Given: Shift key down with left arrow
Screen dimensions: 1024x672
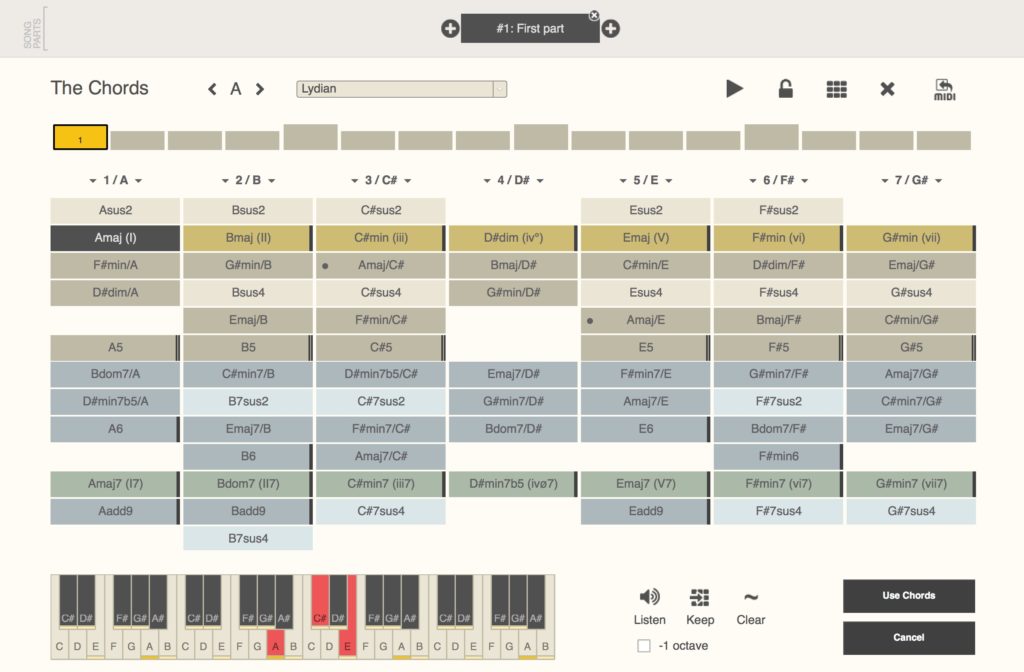Looking at the screenshot, I should 212,89.
